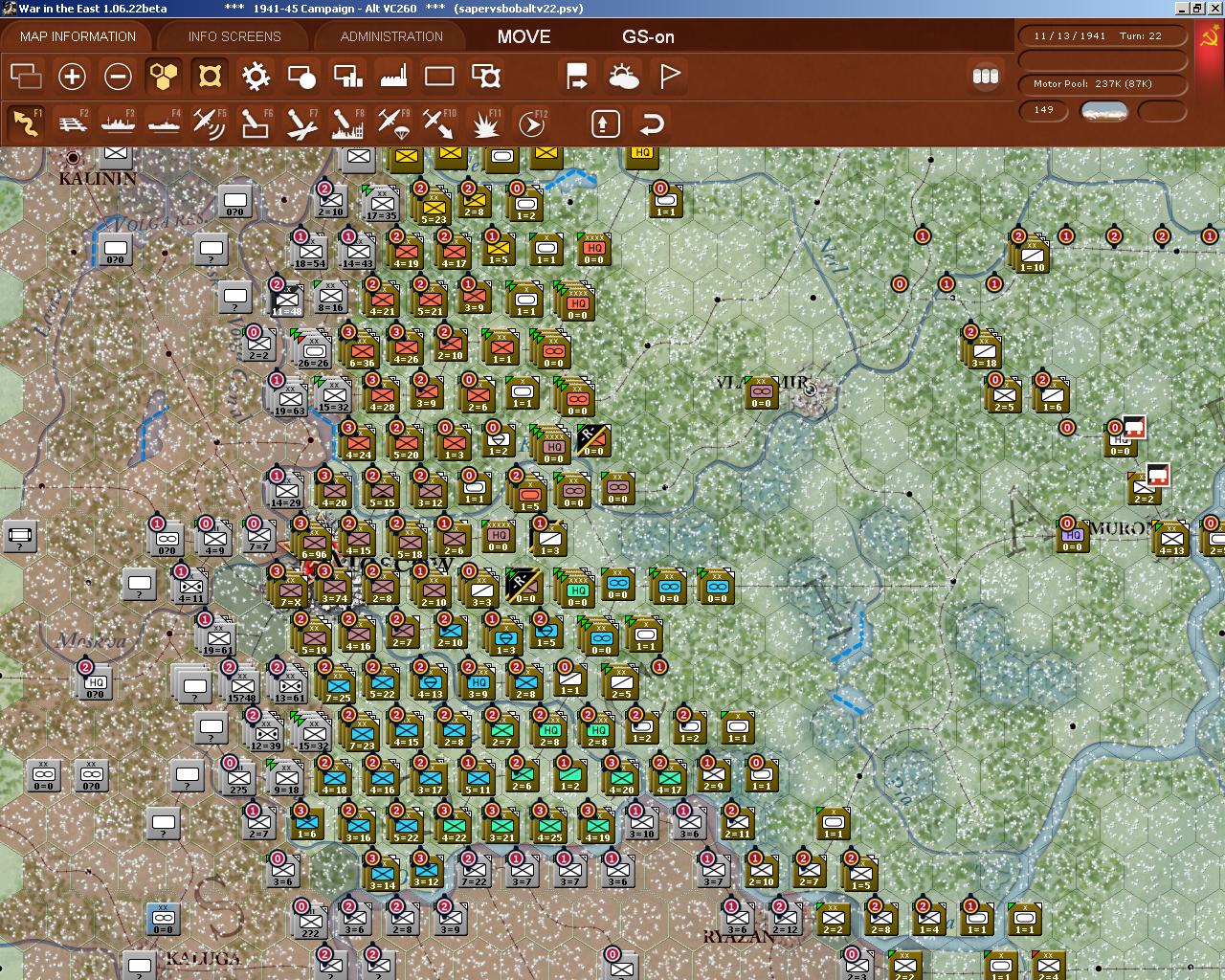The height and width of the screenshot is (980, 1225).
Task: Select the 0=0 unit at Vladimir
Action: point(761,392)
